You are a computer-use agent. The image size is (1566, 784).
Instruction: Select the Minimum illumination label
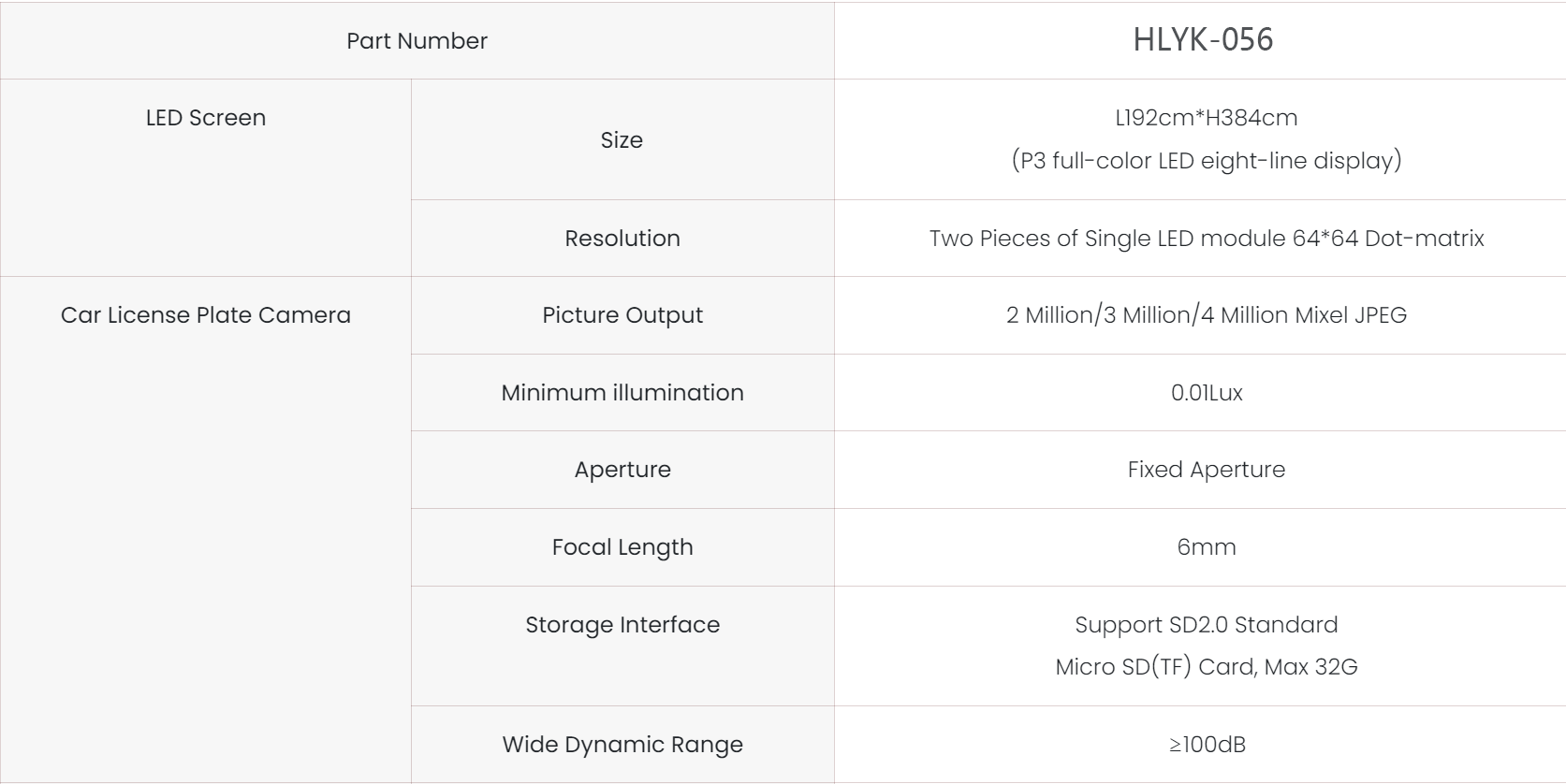(622, 393)
